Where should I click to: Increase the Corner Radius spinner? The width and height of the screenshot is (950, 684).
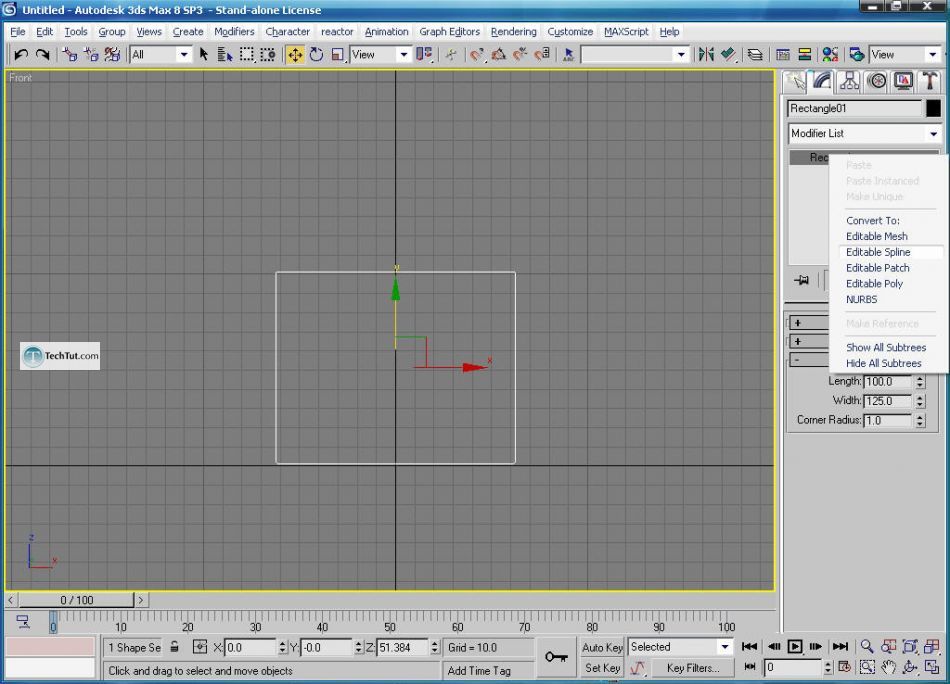(920, 417)
